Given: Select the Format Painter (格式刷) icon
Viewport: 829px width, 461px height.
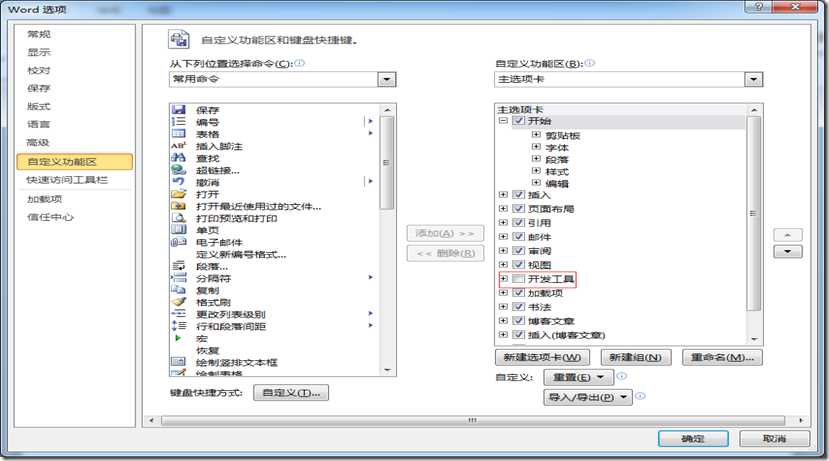Looking at the screenshot, I should coord(179,302).
